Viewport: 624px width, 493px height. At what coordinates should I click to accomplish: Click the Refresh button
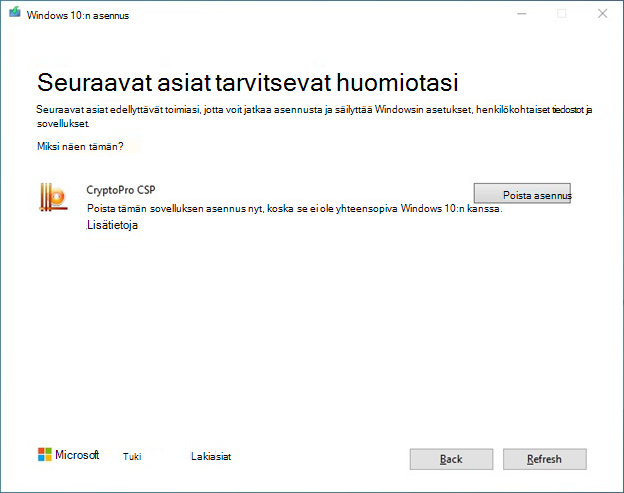(544, 459)
